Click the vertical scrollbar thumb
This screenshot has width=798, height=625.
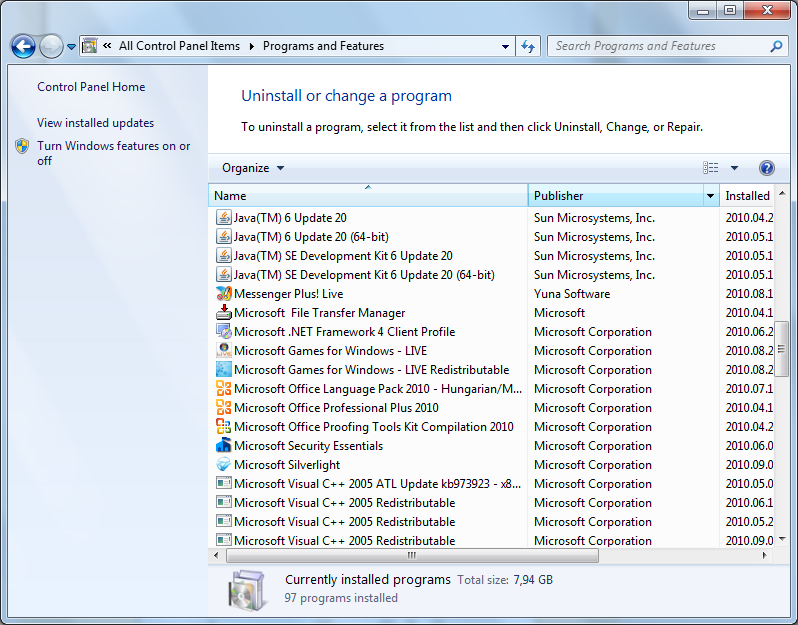click(782, 349)
